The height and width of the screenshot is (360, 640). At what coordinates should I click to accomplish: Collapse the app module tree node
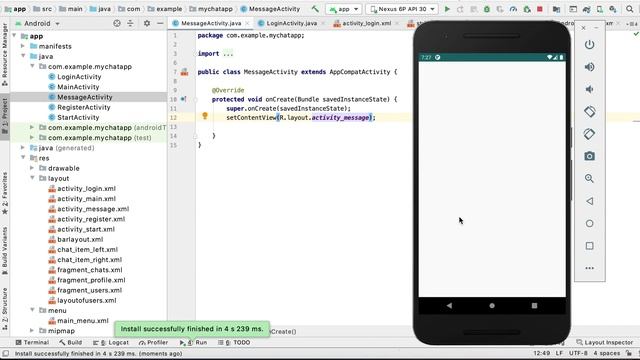[14, 36]
